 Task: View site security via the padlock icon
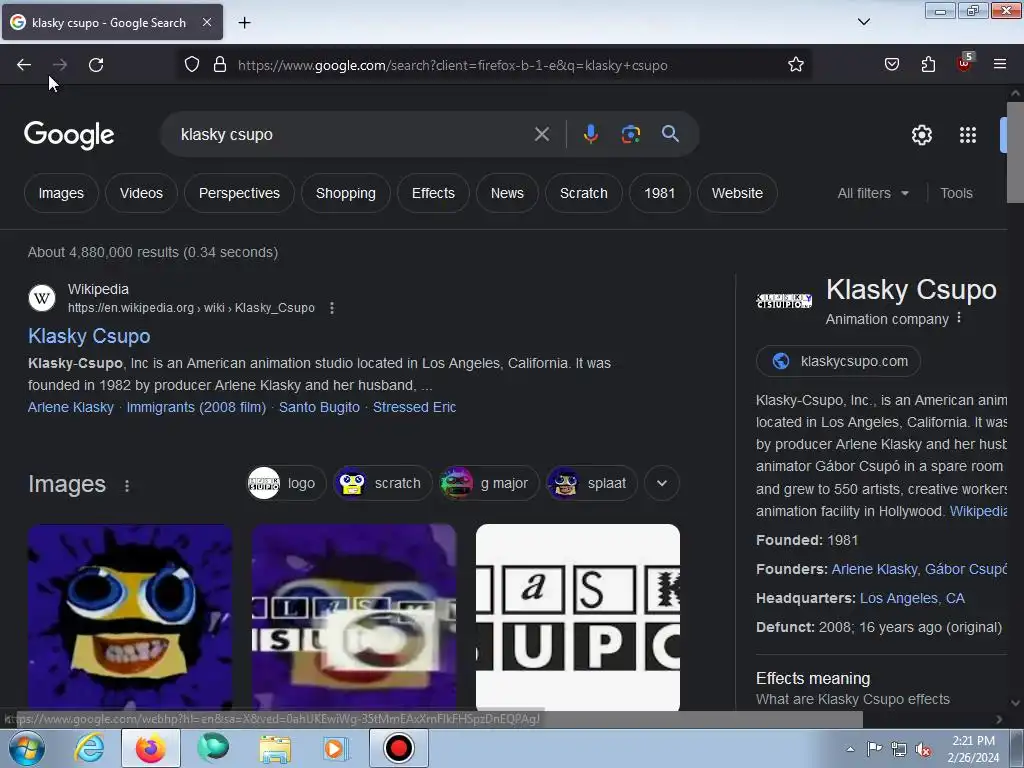tap(220, 65)
